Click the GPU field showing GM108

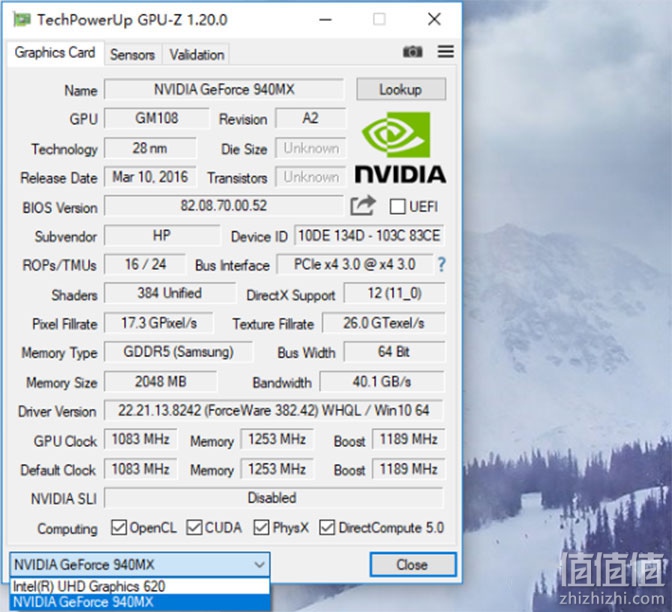click(x=157, y=118)
